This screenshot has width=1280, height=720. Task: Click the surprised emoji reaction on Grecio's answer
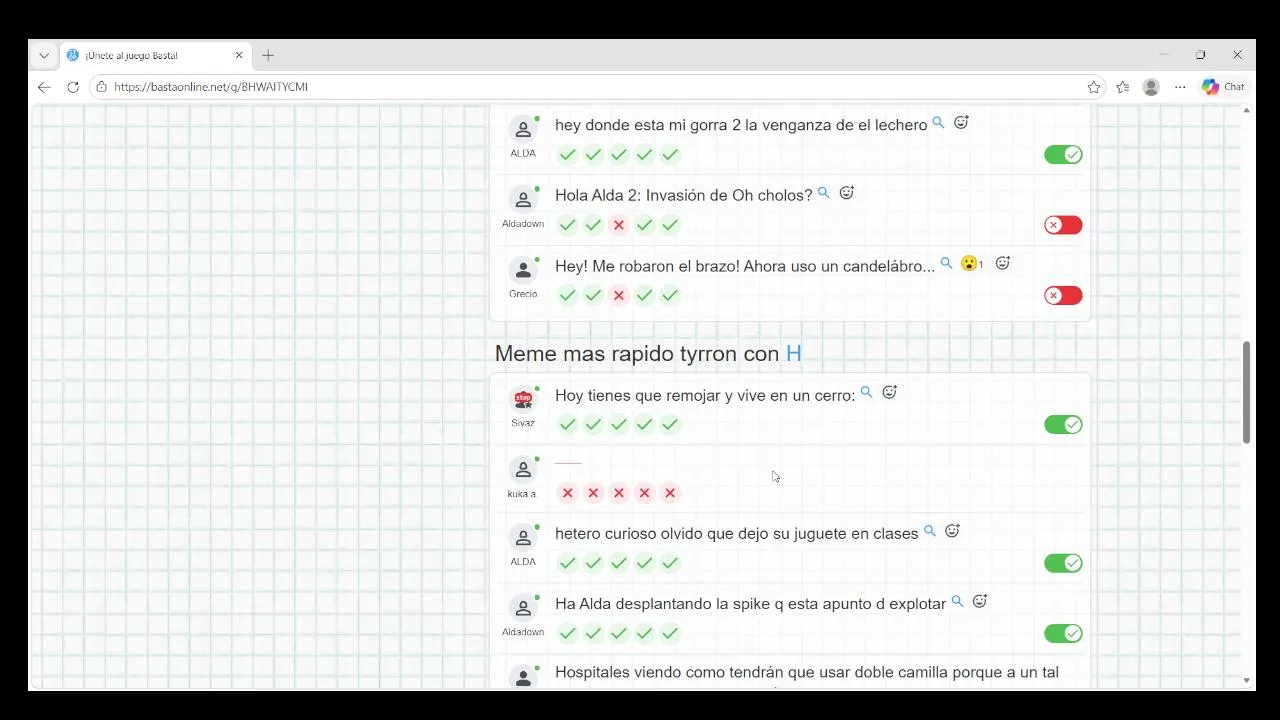pyautogui.click(x=971, y=264)
